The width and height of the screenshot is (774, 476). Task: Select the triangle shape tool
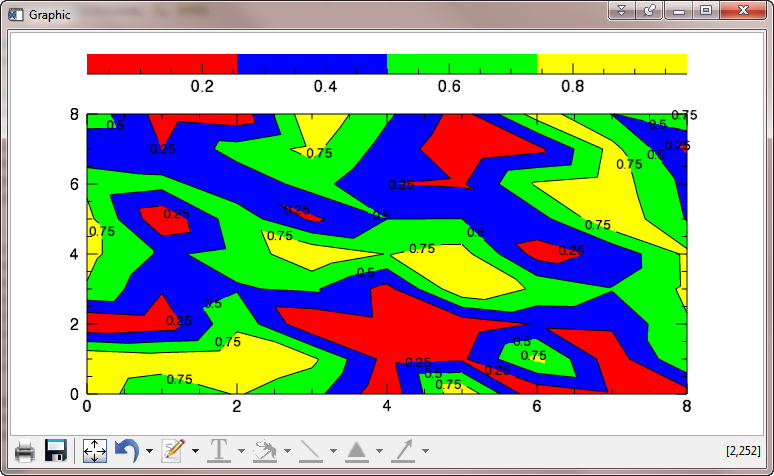click(x=357, y=451)
